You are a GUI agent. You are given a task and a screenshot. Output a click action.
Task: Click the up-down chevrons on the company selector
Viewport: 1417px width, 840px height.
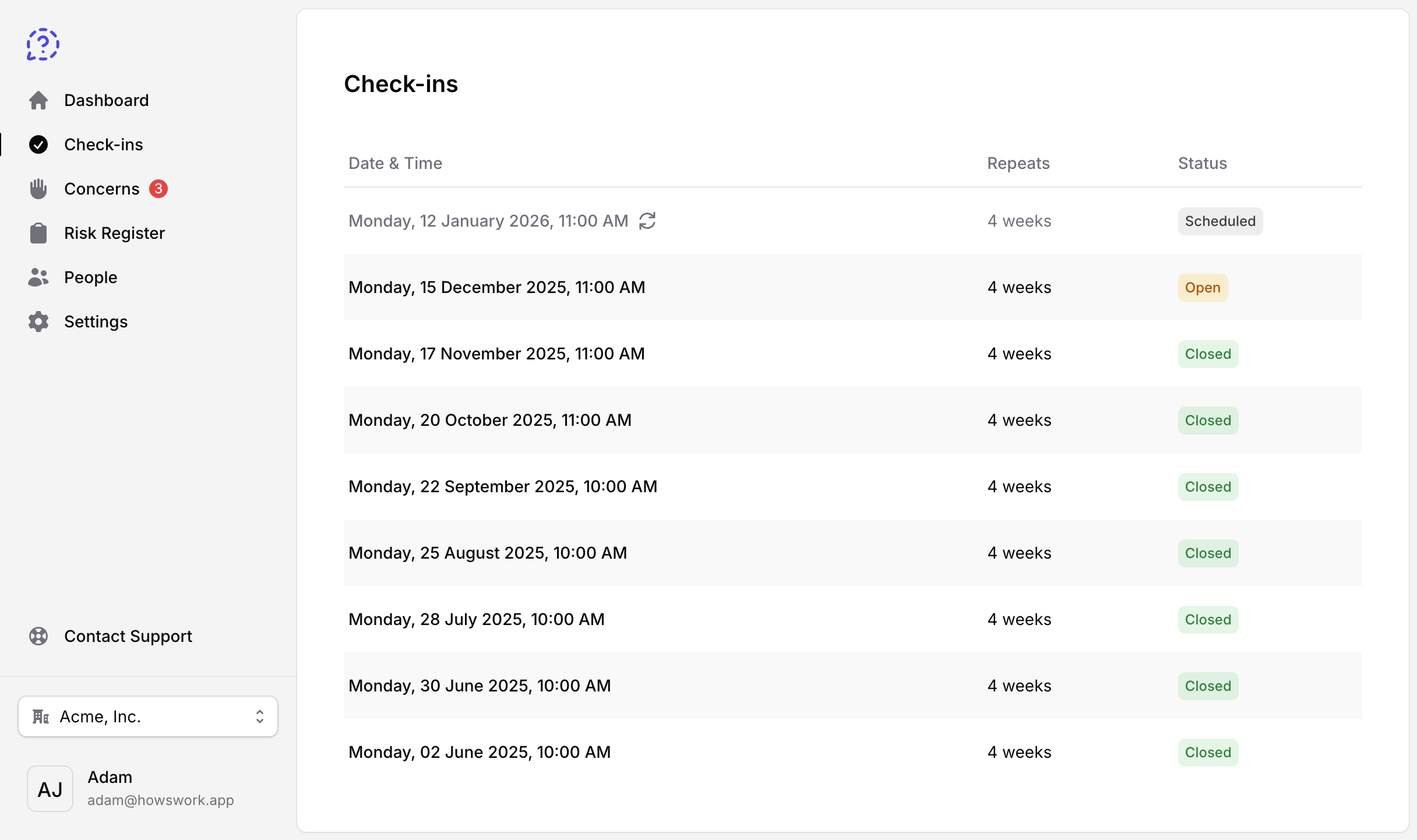pyautogui.click(x=260, y=717)
